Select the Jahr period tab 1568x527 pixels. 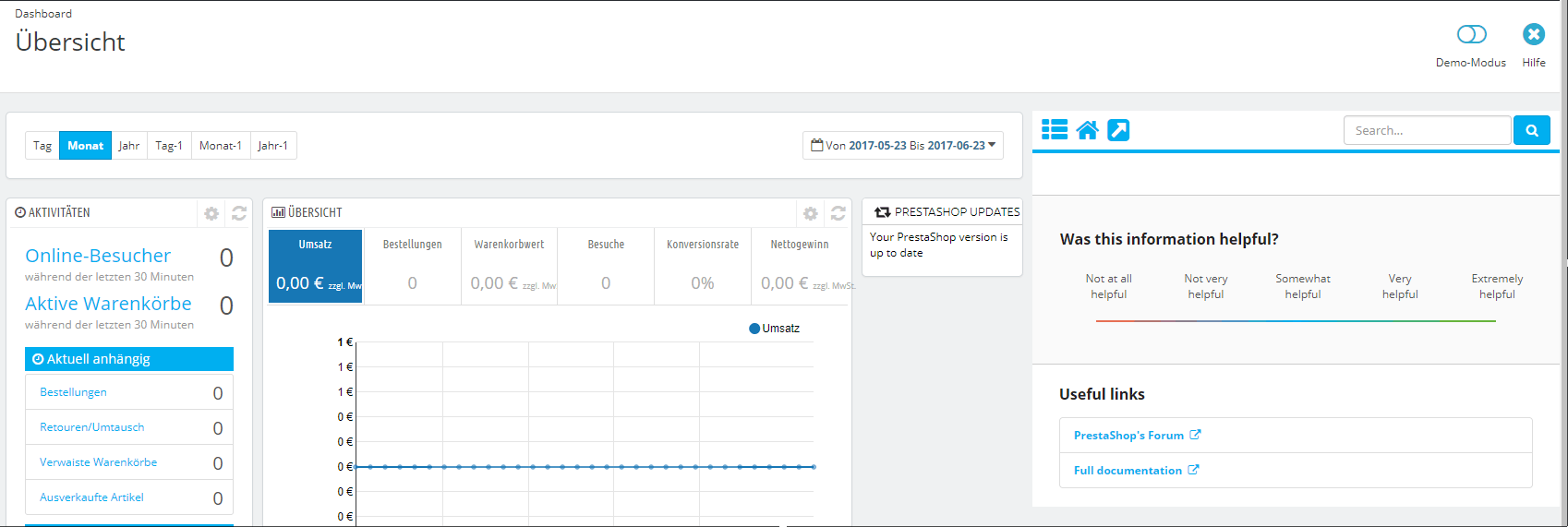(129, 146)
